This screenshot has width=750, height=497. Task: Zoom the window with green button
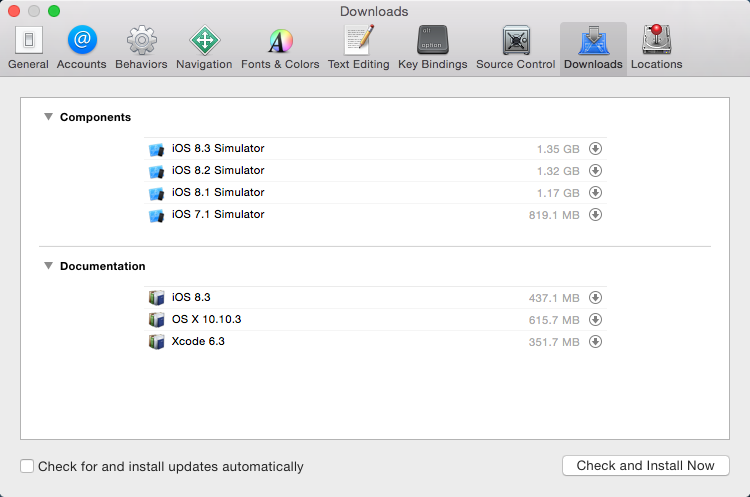click(54, 11)
